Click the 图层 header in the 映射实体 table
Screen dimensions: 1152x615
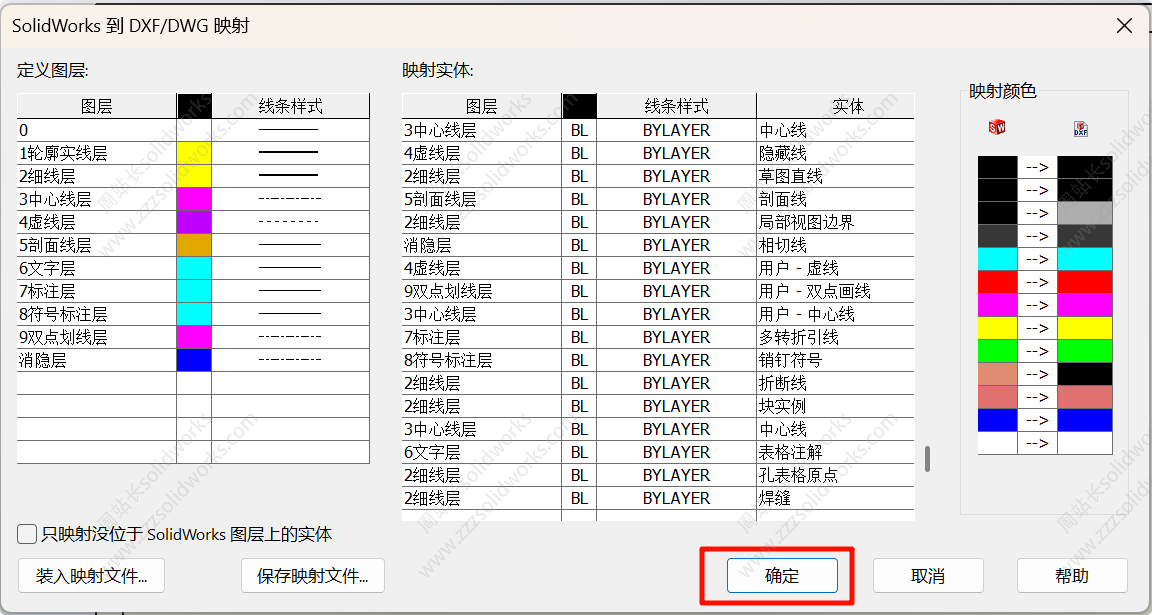tap(481, 107)
